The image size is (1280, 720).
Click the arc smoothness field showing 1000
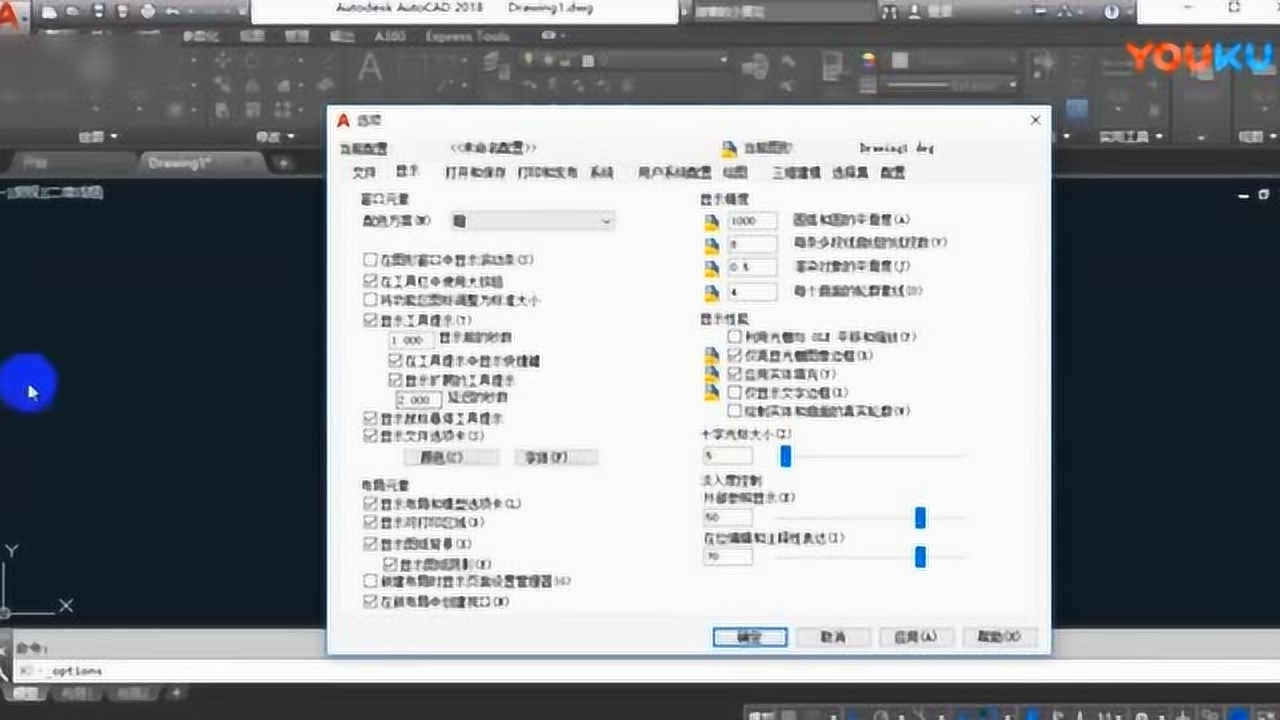[x=752, y=220]
